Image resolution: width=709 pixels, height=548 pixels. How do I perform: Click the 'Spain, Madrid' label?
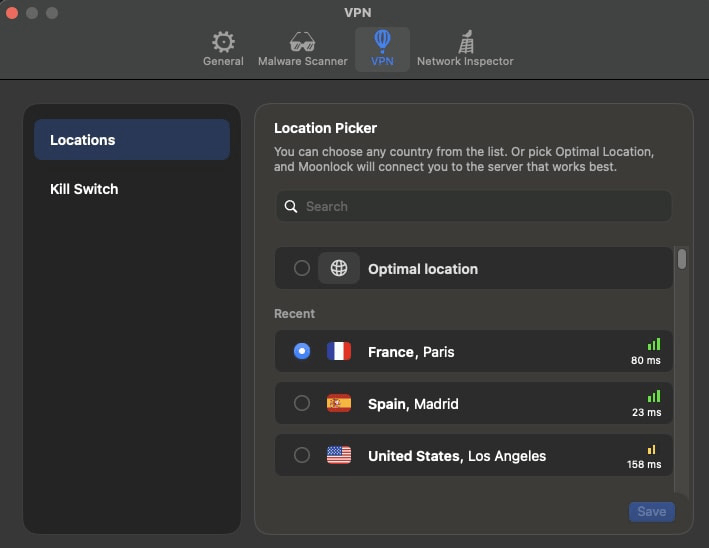[413, 404]
